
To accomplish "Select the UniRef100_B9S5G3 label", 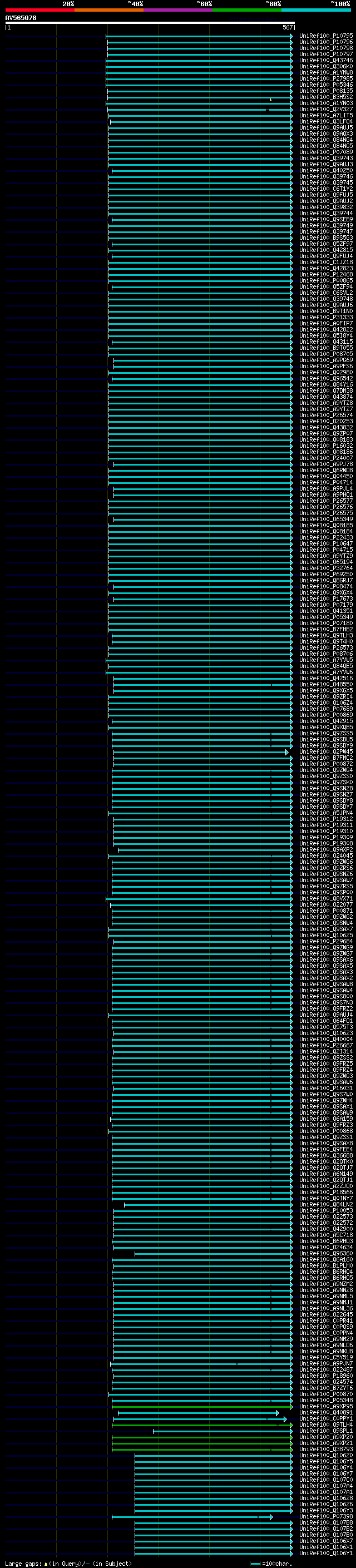I will click(x=325, y=238).
